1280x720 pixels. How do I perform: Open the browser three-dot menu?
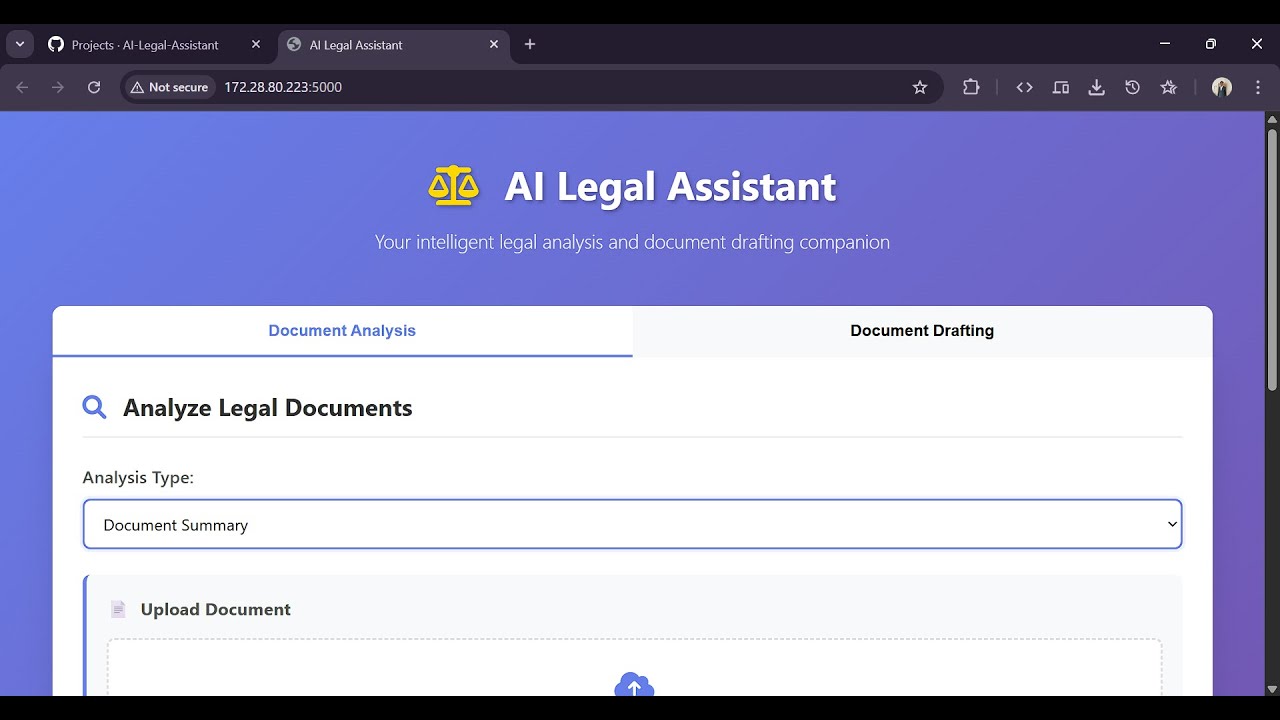1257,87
